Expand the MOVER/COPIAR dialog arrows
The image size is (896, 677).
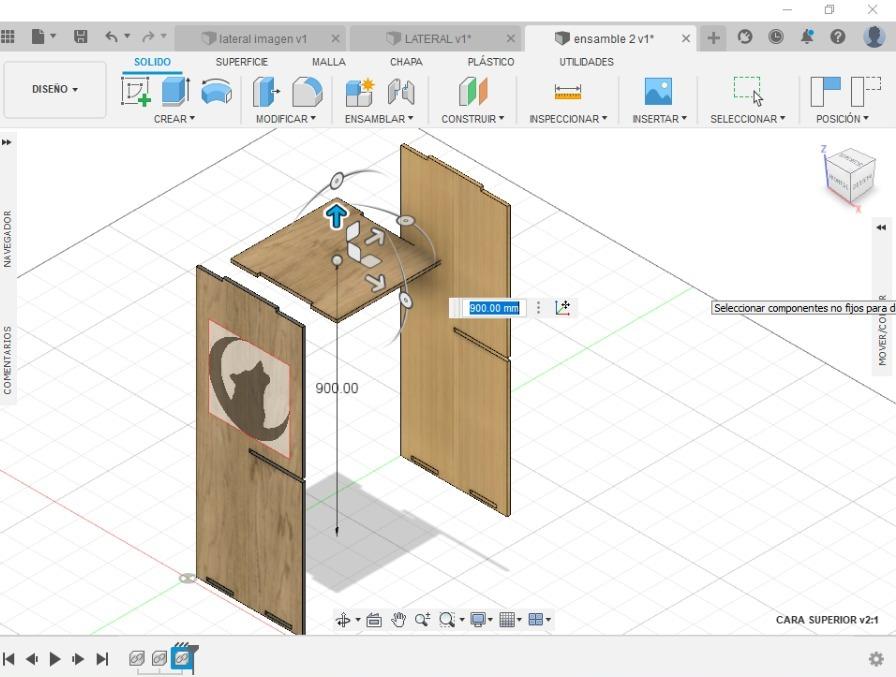click(x=881, y=227)
